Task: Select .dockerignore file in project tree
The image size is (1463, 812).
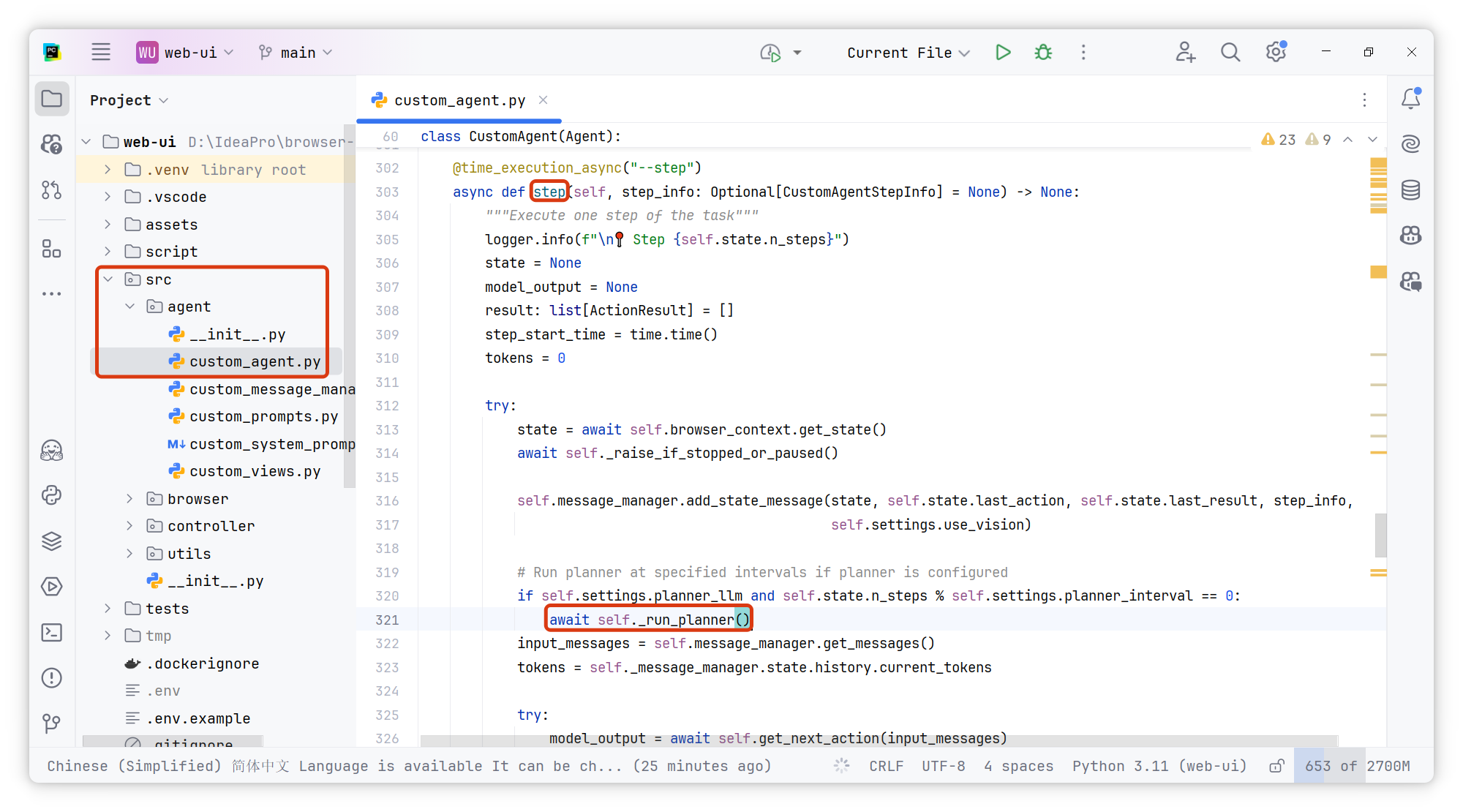Action: tap(192, 663)
